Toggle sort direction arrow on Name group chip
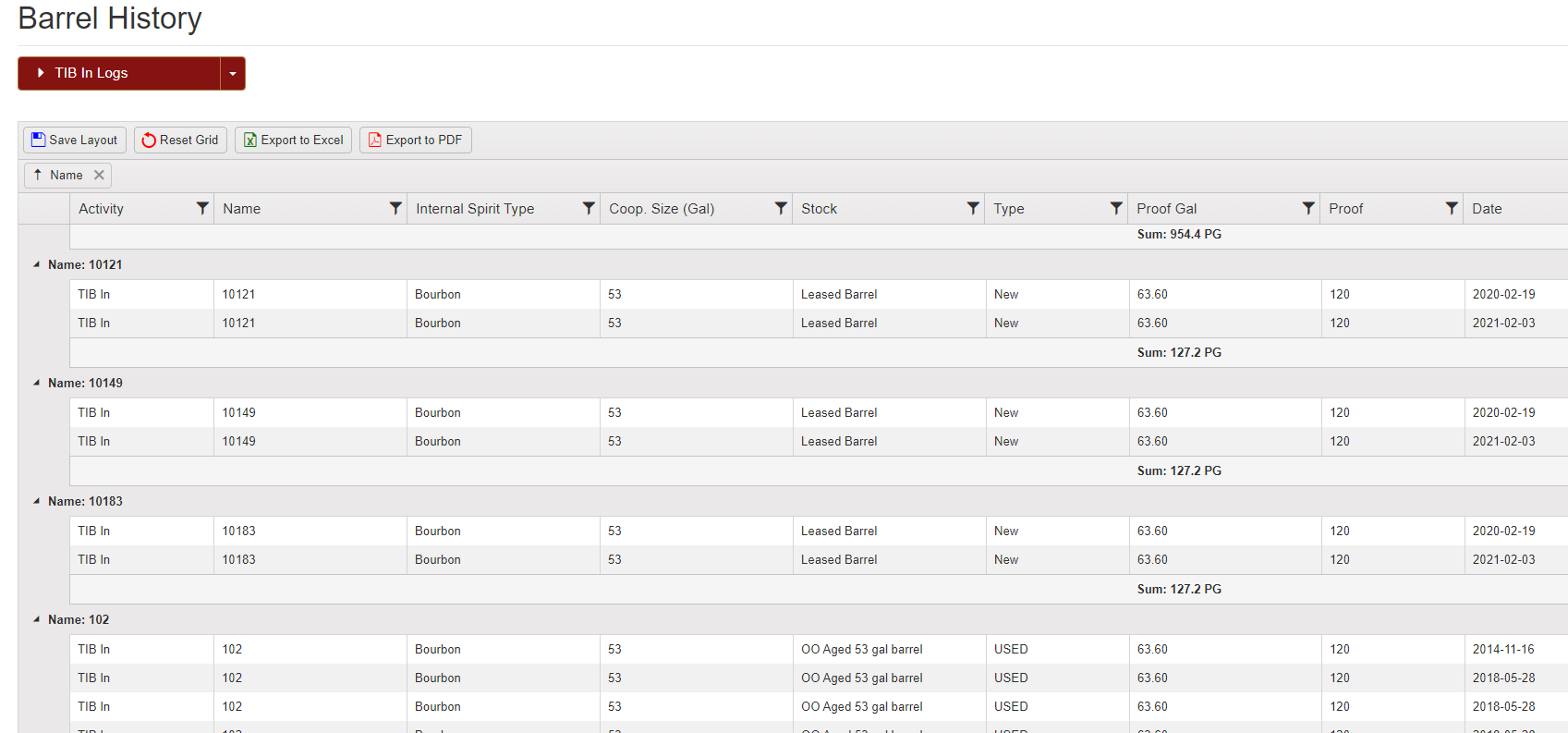The width and height of the screenshot is (1568, 733). (38, 175)
